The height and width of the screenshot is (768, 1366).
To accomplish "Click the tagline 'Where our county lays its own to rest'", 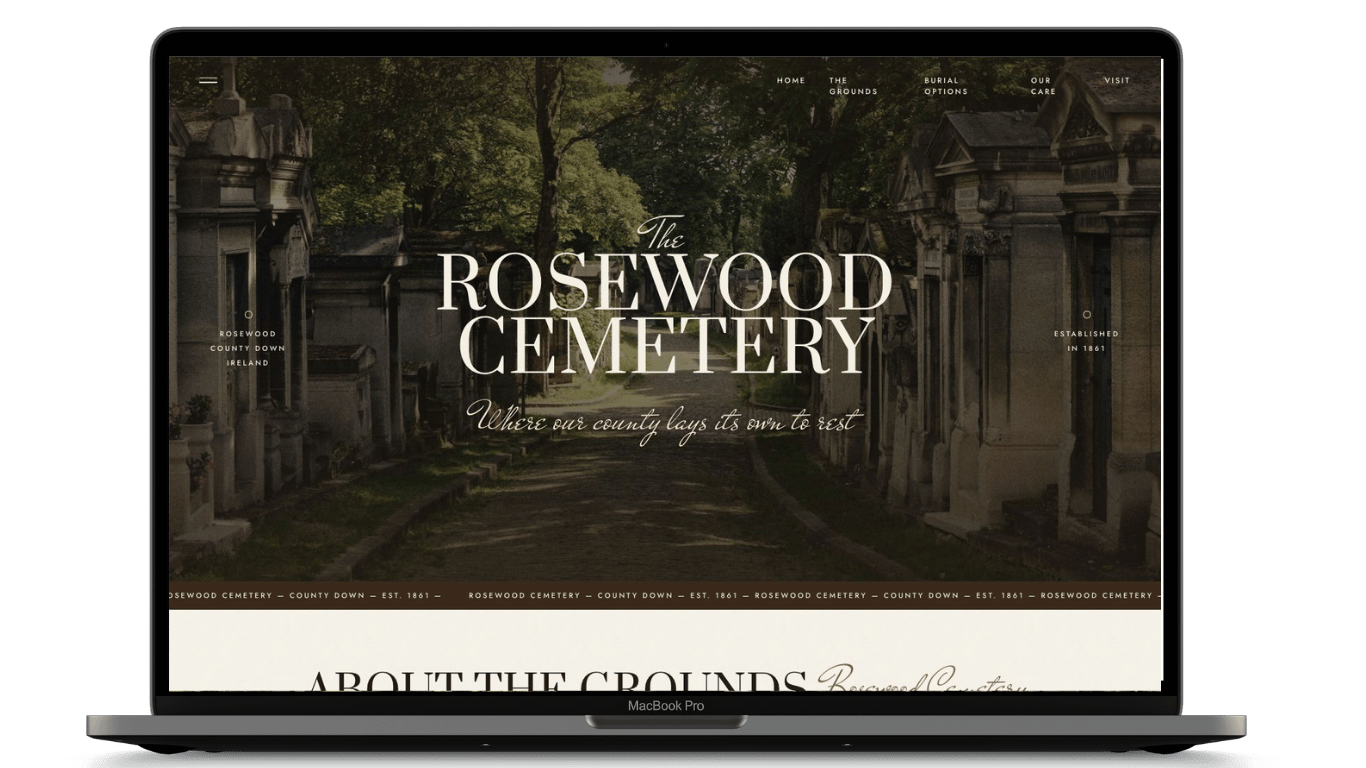I will pyautogui.click(x=662, y=420).
